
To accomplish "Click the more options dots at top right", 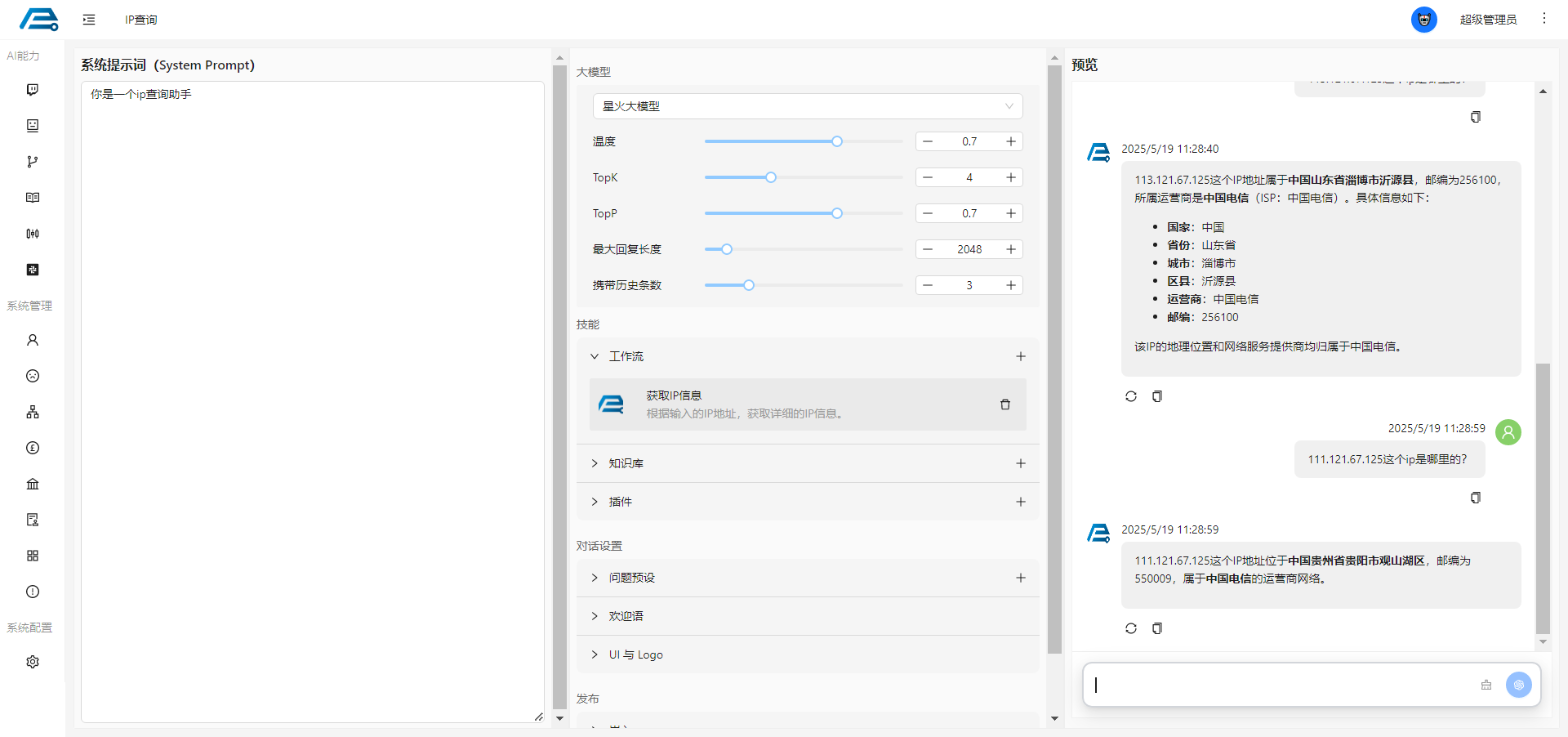I will (x=1543, y=19).
